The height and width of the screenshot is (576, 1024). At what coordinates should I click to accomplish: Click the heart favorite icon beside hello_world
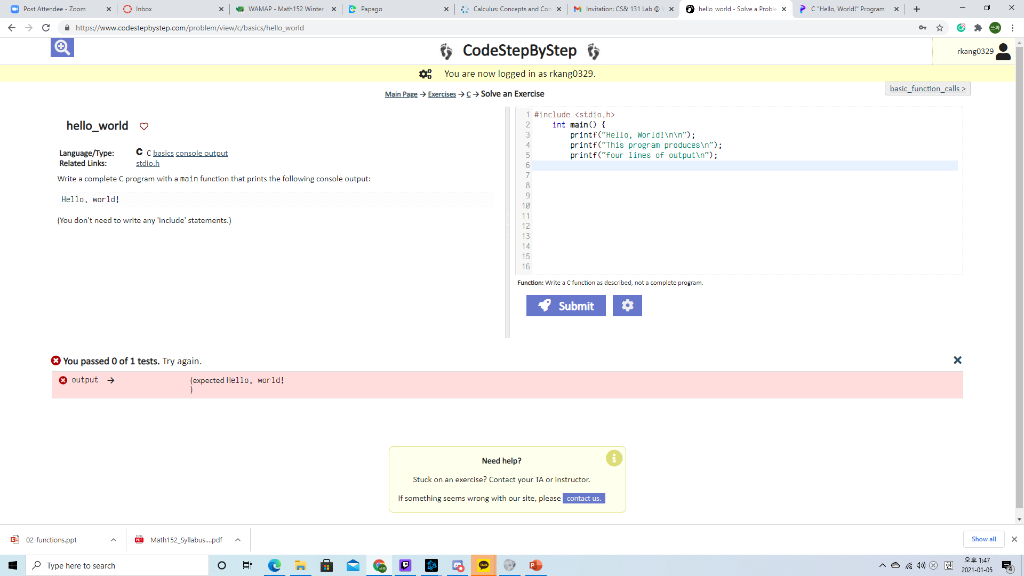pyautogui.click(x=144, y=126)
